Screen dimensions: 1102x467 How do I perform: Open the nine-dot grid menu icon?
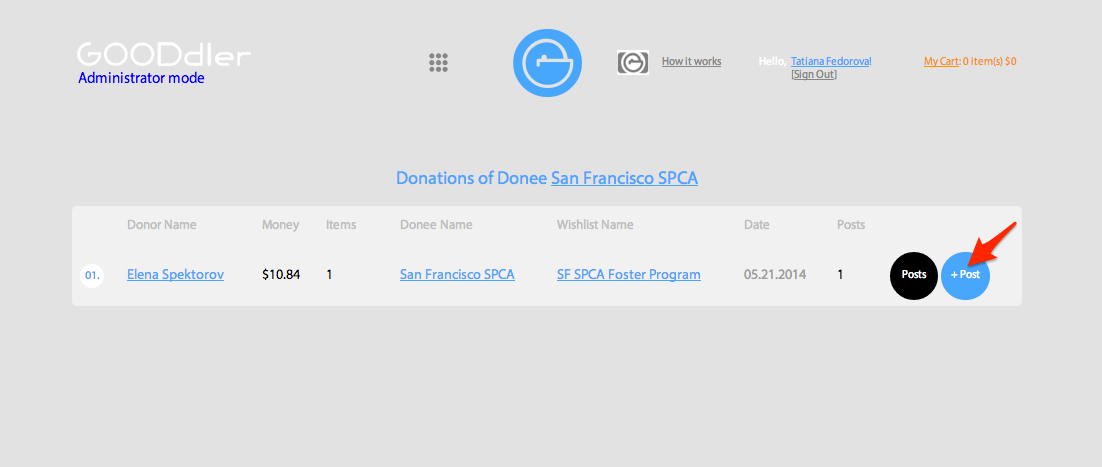point(439,63)
